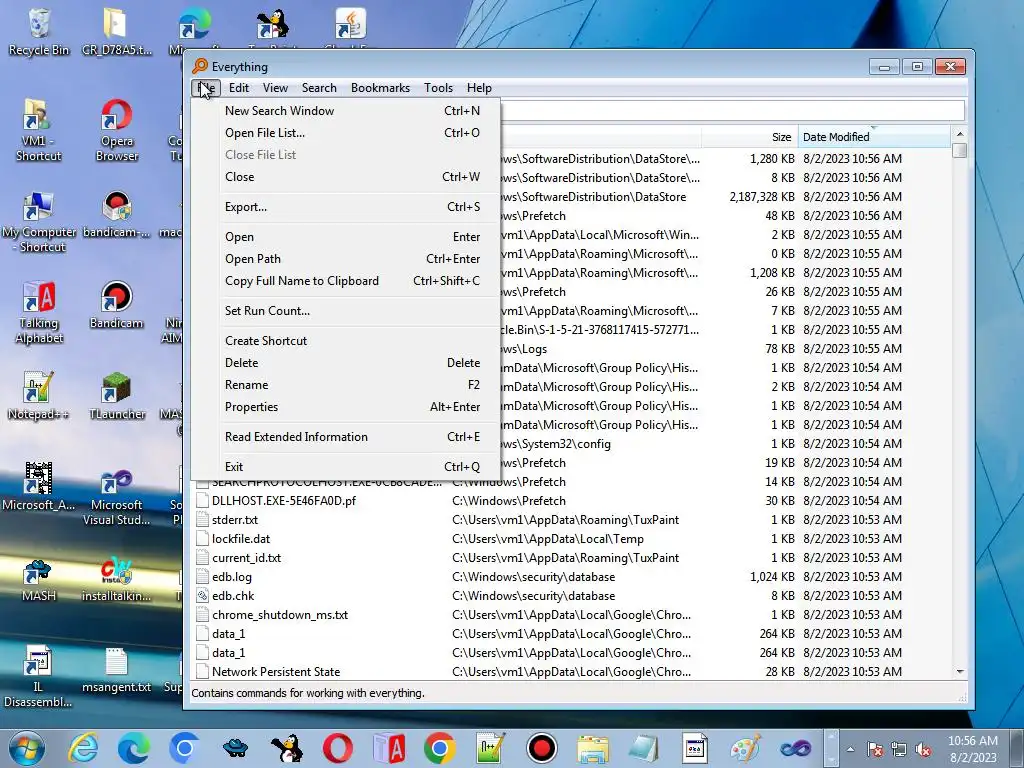Select Copy Full Name to Clipboard
Image resolution: width=1024 pixels, height=768 pixels.
(x=346, y=281)
